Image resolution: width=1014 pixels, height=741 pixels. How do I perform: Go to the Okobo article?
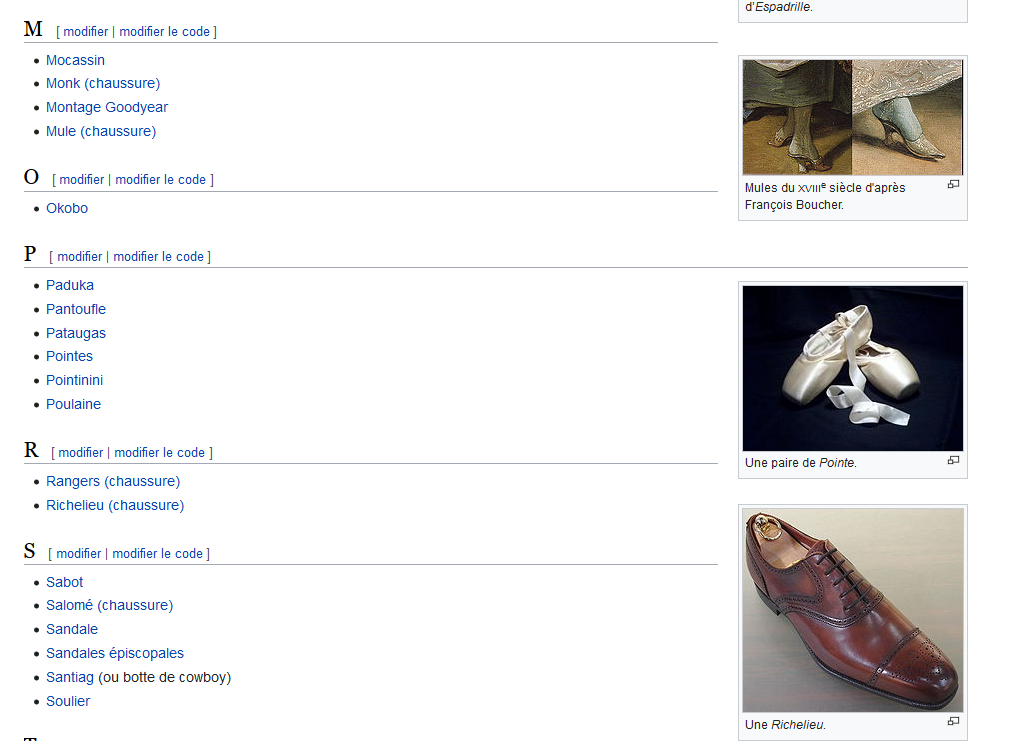click(67, 208)
